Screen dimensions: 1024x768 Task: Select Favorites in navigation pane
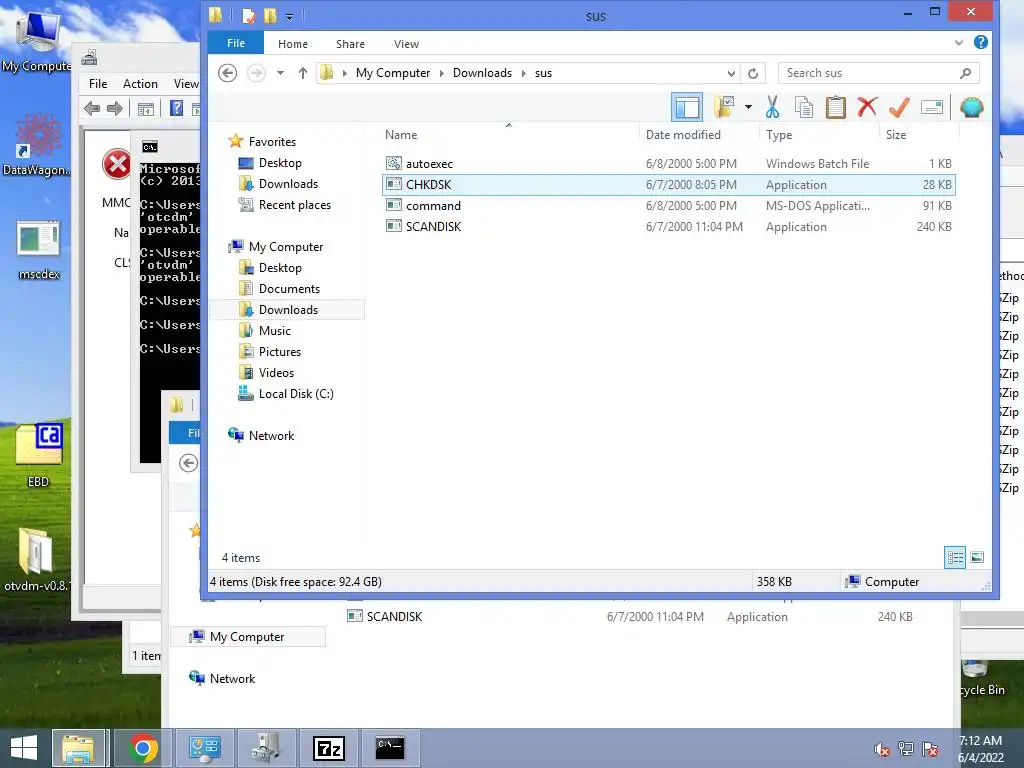[x=262, y=141]
